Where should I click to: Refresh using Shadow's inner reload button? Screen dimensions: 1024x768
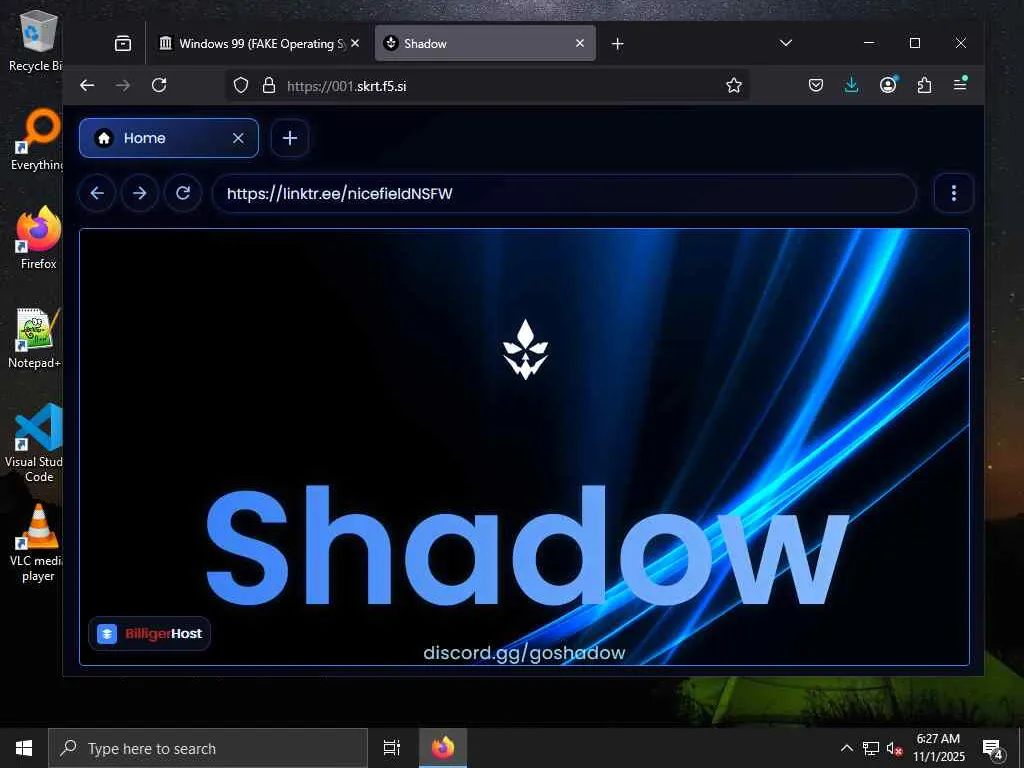pos(183,193)
